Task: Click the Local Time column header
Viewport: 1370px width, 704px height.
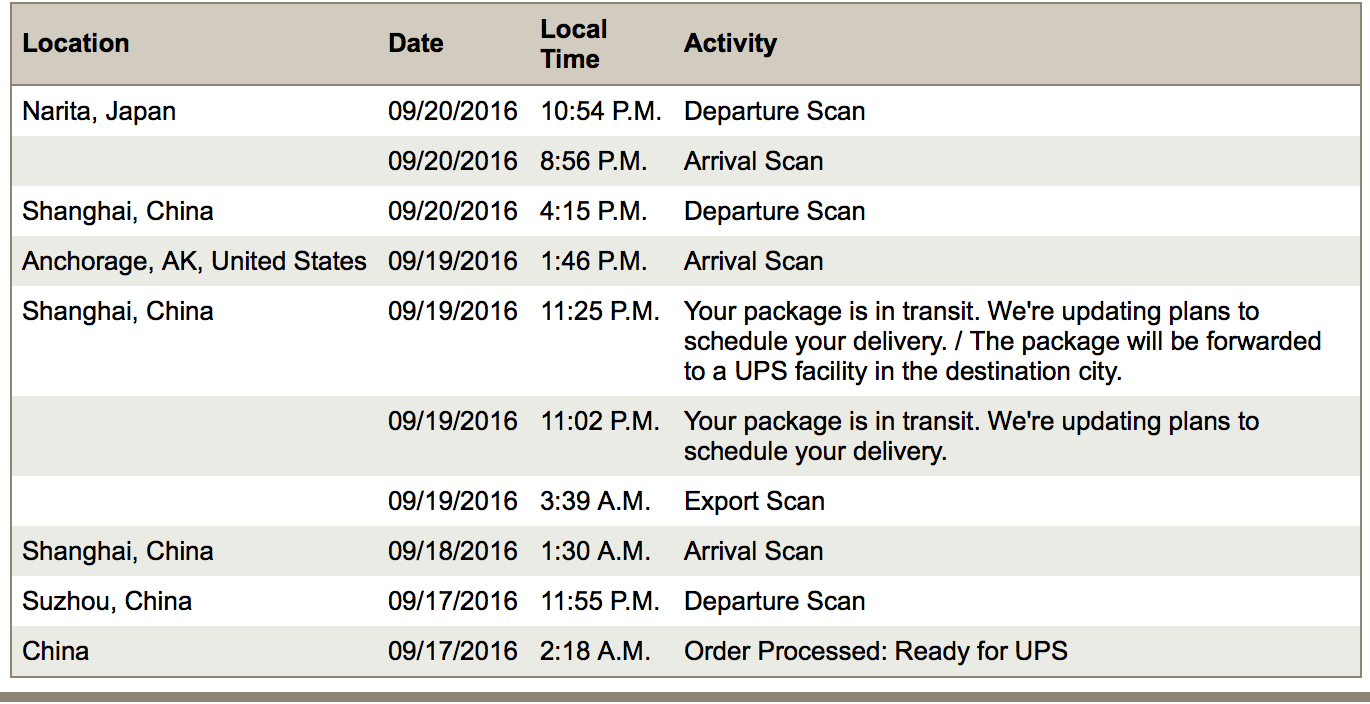Action: point(574,44)
